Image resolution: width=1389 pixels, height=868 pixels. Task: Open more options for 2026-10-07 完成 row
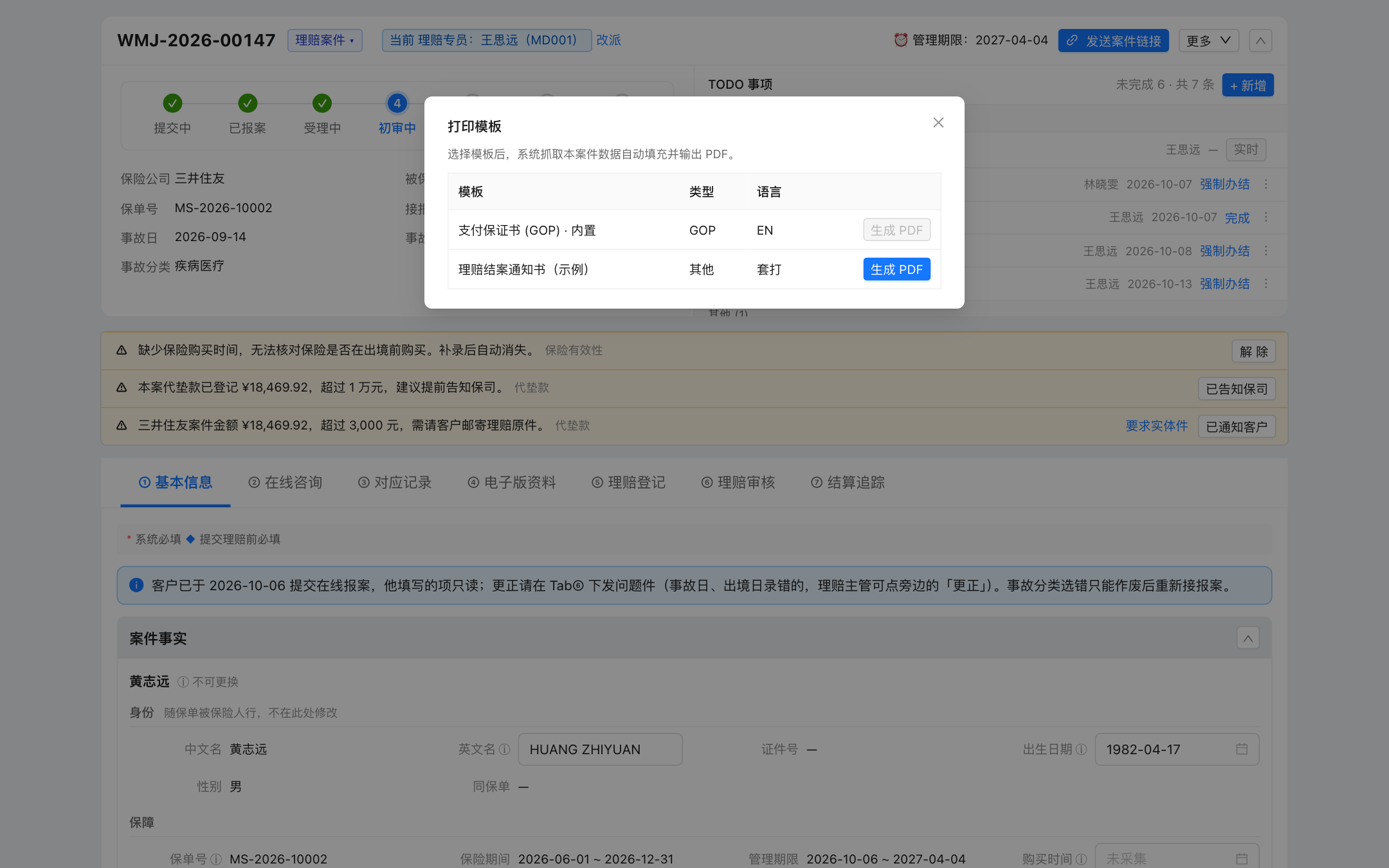[x=1266, y=217]
